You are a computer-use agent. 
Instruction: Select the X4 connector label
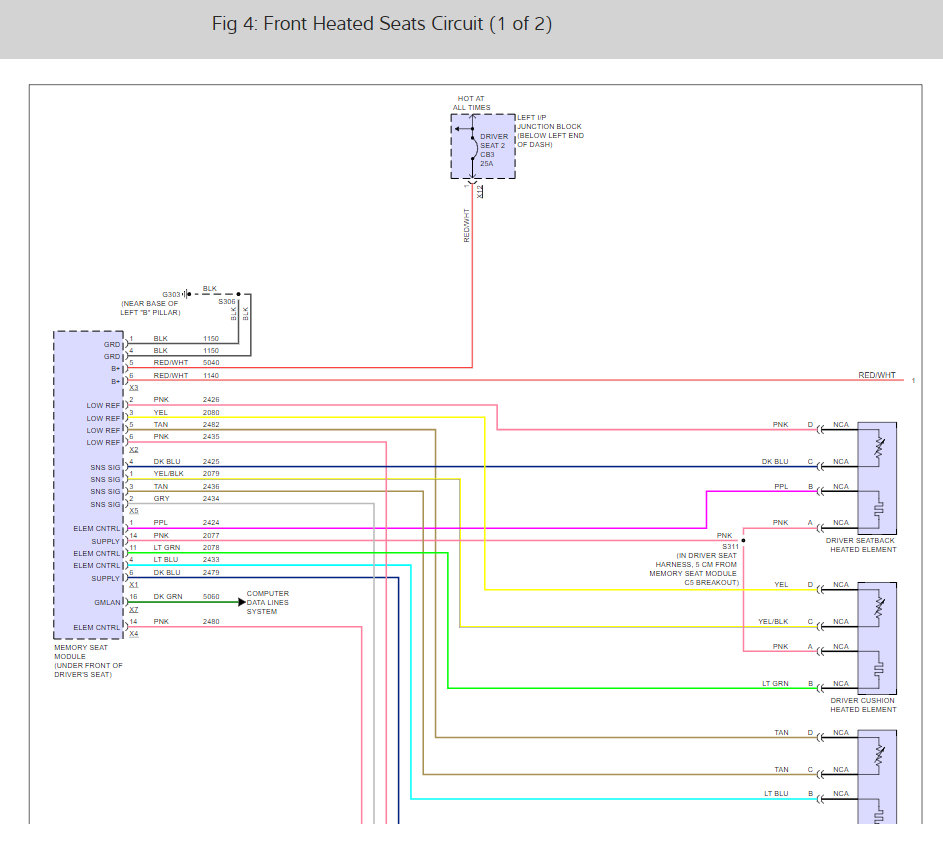click(x=134, y=634)
